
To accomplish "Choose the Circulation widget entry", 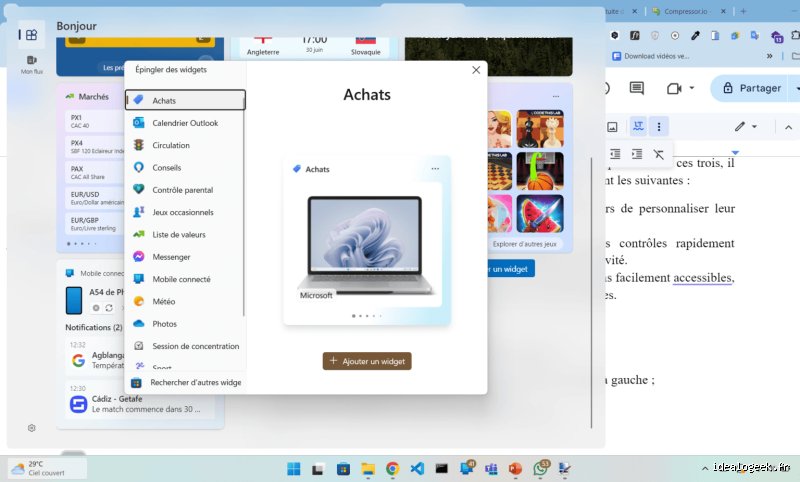I will pyautogui.click(x=185, y=145).
